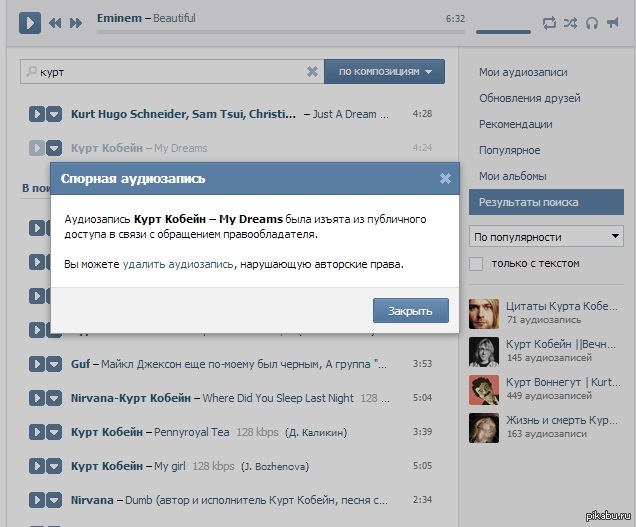Expand the "по композициям" search type dropdown
Image resolution: width=636 pixels, height=527 pixels.
point(384,72)
